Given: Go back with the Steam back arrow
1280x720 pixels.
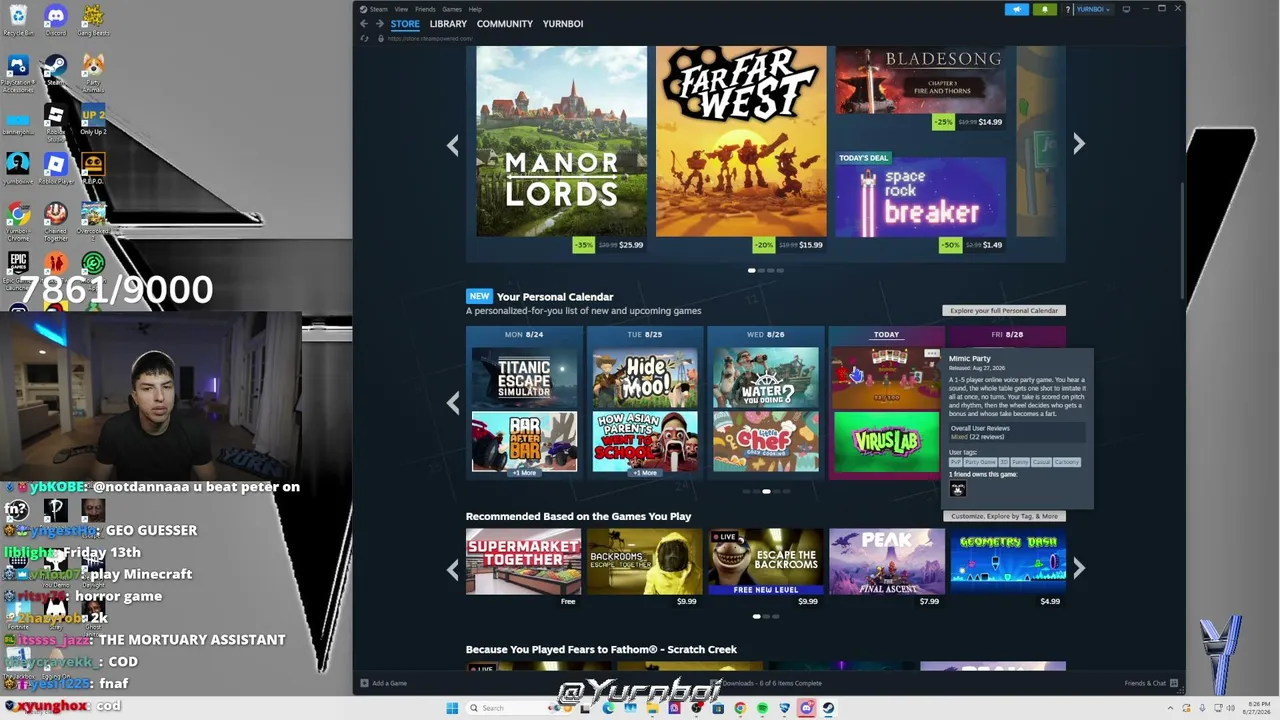Looking at the screenshot, I should [x=364, y=24].
